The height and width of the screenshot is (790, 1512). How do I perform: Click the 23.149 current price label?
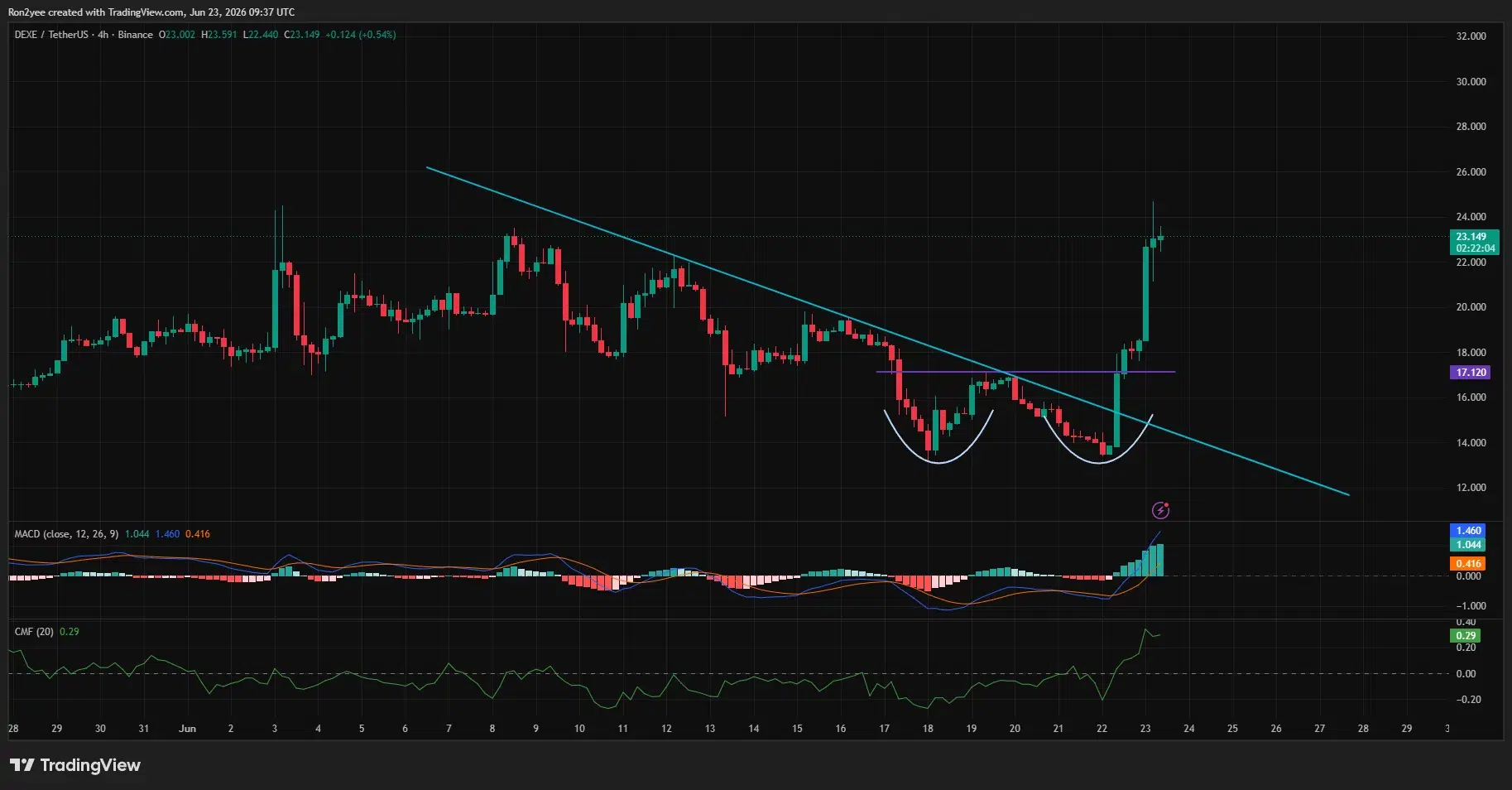[1475, 237]
